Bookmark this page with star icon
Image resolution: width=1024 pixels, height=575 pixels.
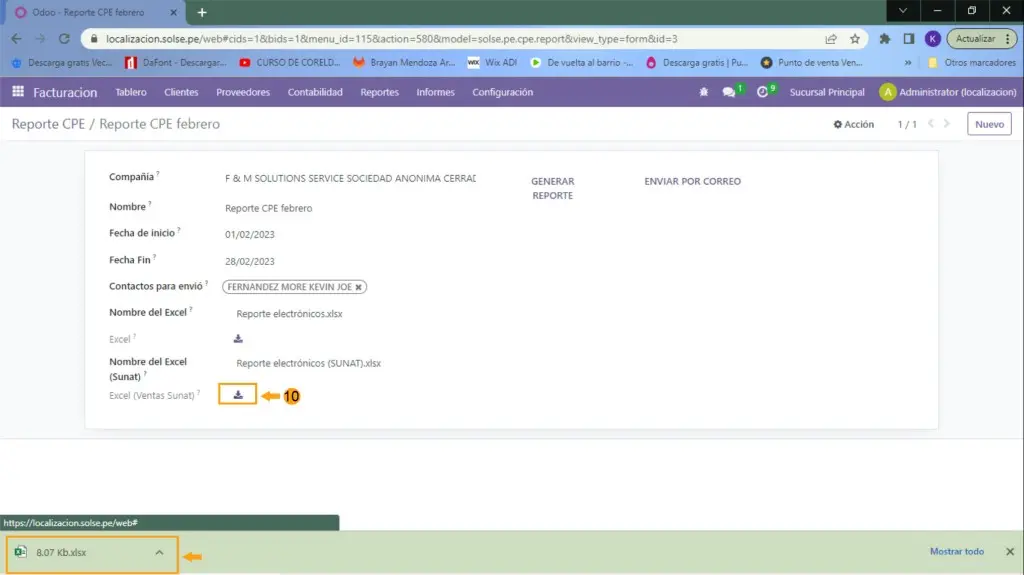click(855, 39)
